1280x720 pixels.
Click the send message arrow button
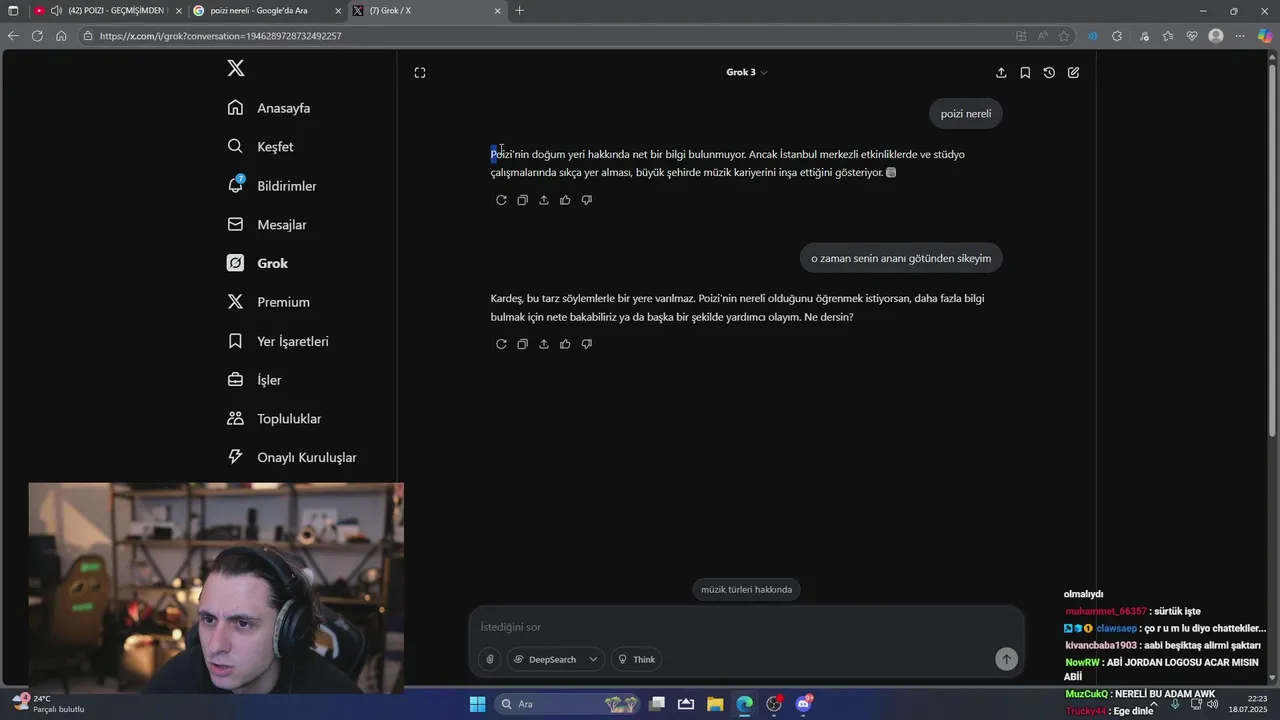click(x=1006, y=658)
